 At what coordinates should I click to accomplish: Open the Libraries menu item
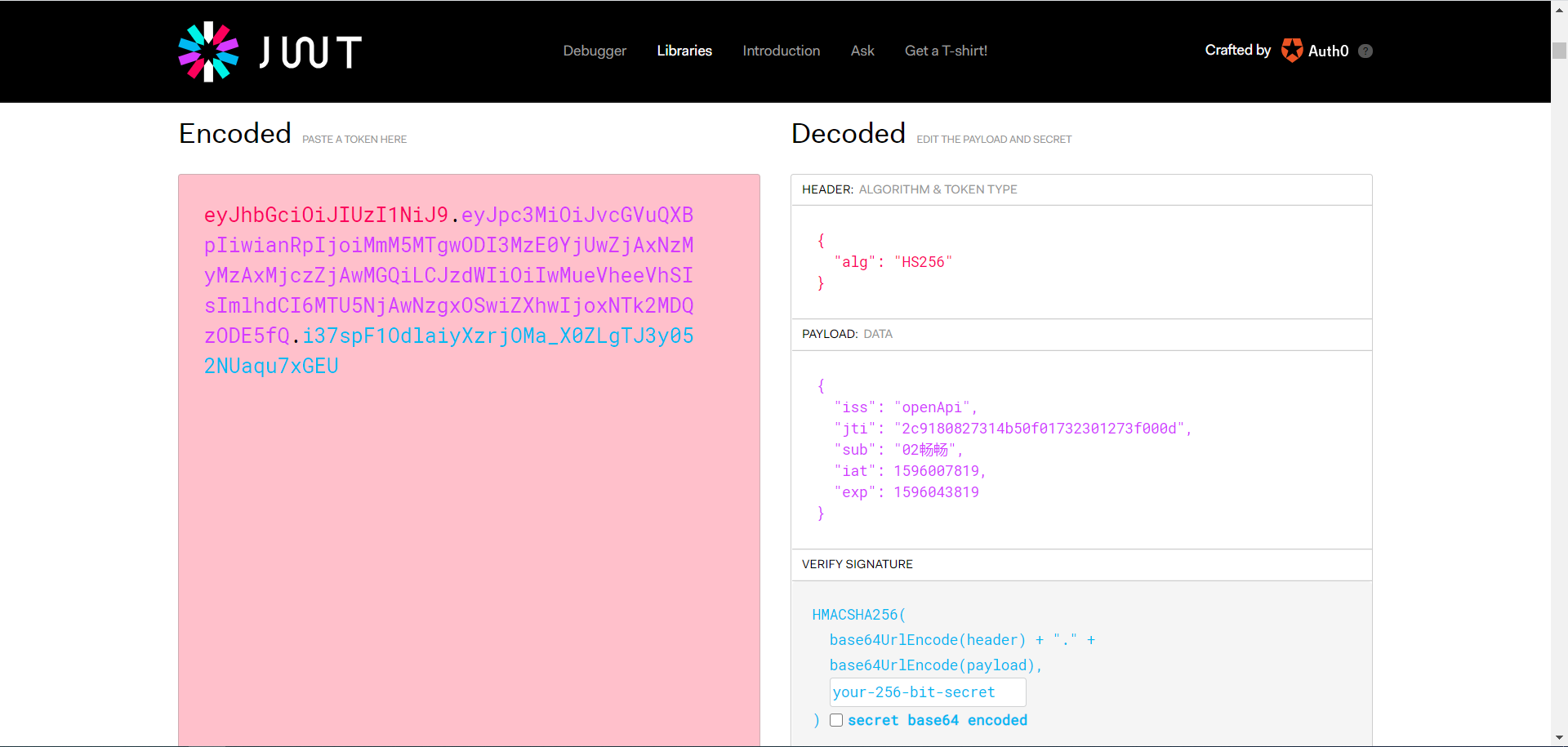[x=684, y=51]
